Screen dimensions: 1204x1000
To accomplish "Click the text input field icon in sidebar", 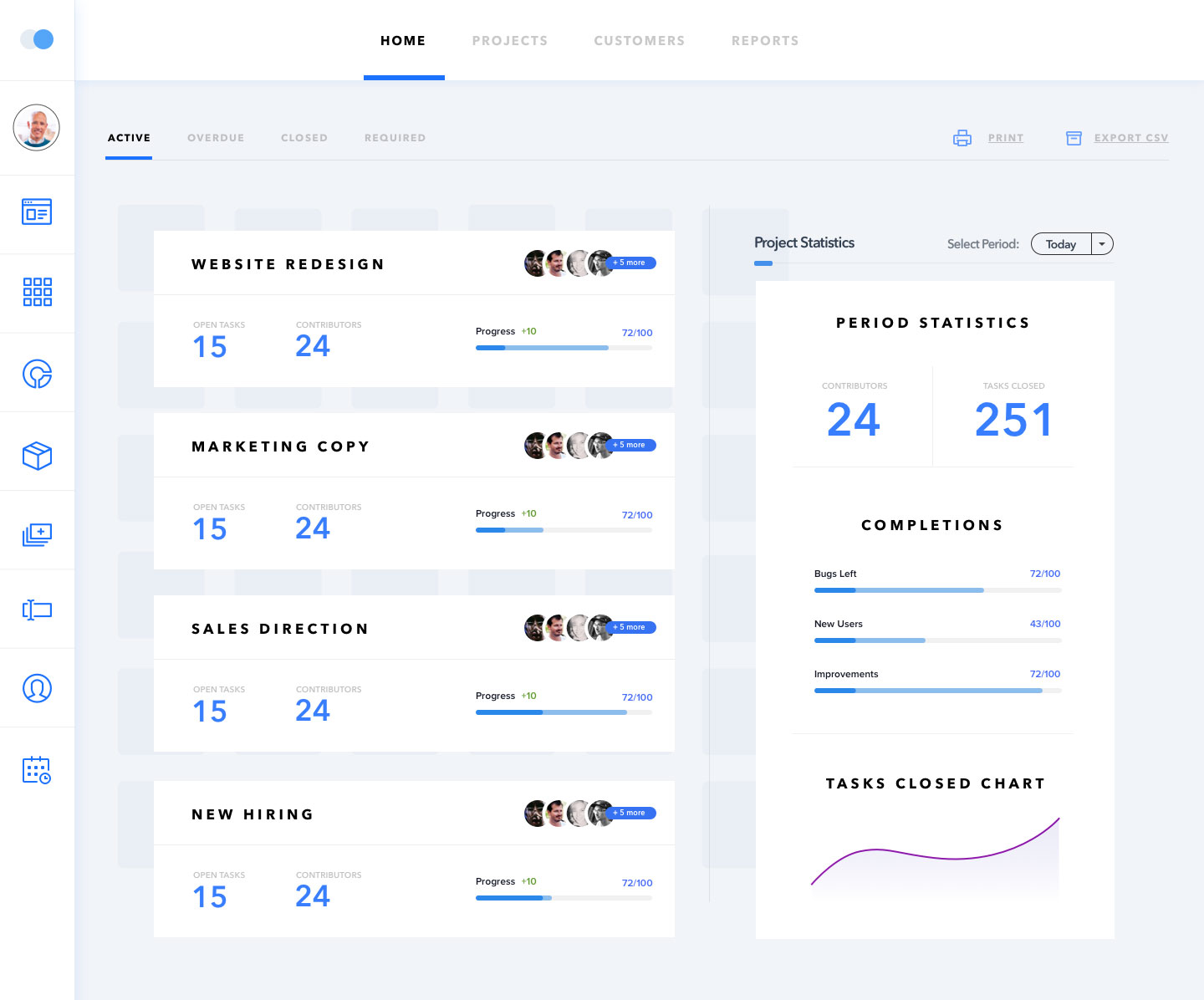I will click(x=37, y=610).
